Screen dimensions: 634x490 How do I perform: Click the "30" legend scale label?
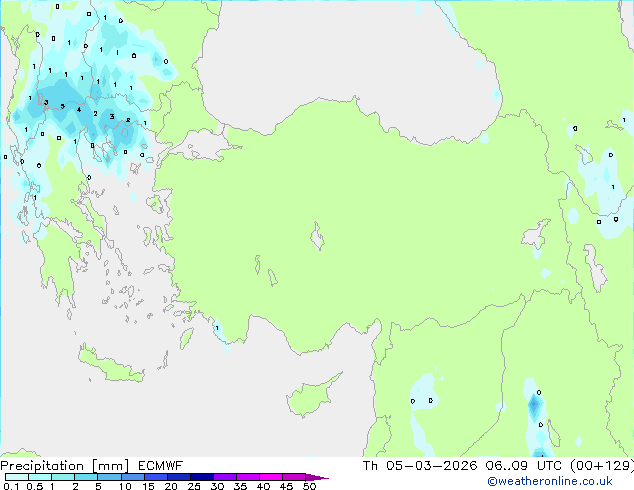[x=217, y=486]
